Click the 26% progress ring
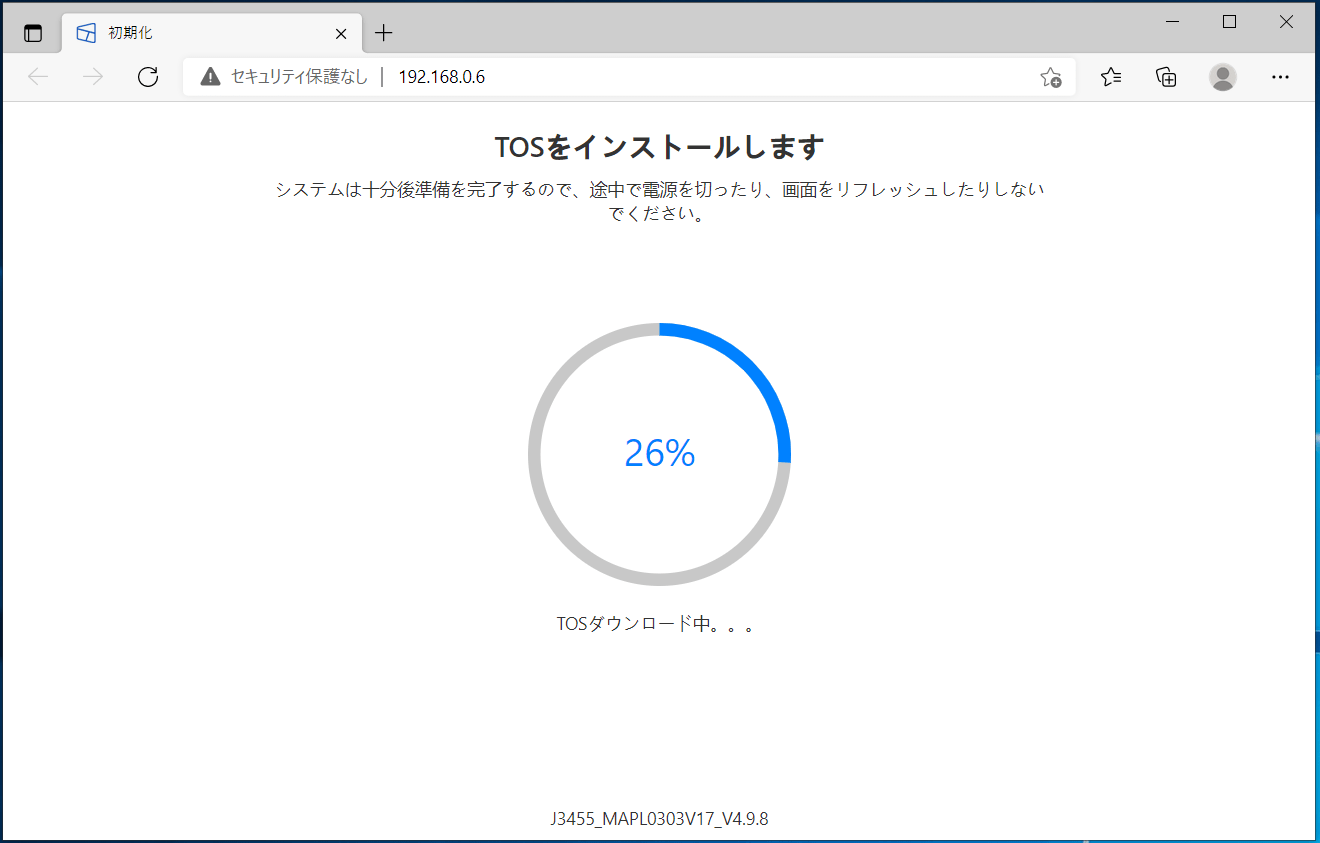The width and height of the screenshot is (1320, 843). coord(659,454)
